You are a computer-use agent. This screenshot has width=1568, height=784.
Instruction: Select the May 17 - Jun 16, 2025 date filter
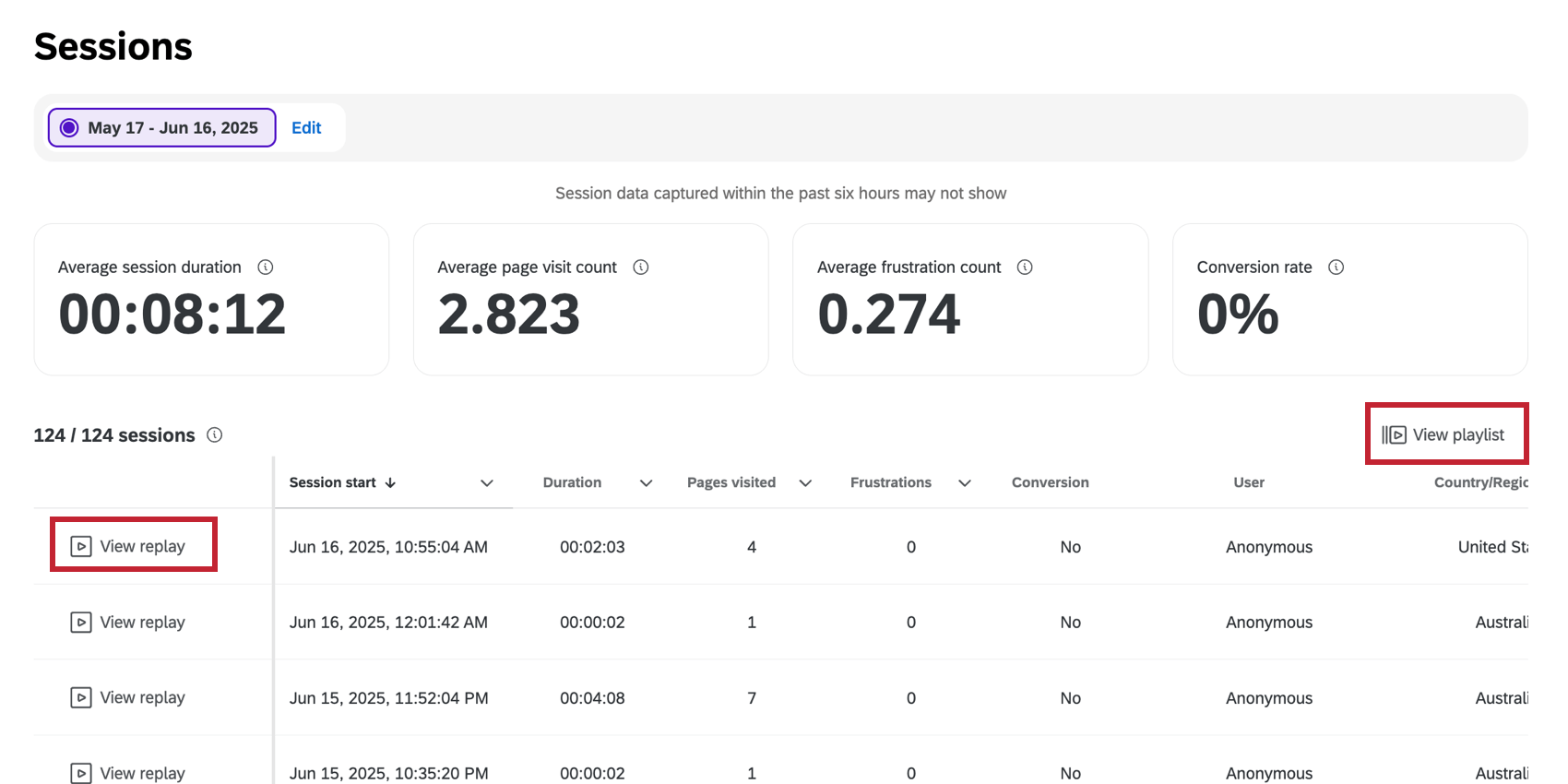(x=162, y=128)
